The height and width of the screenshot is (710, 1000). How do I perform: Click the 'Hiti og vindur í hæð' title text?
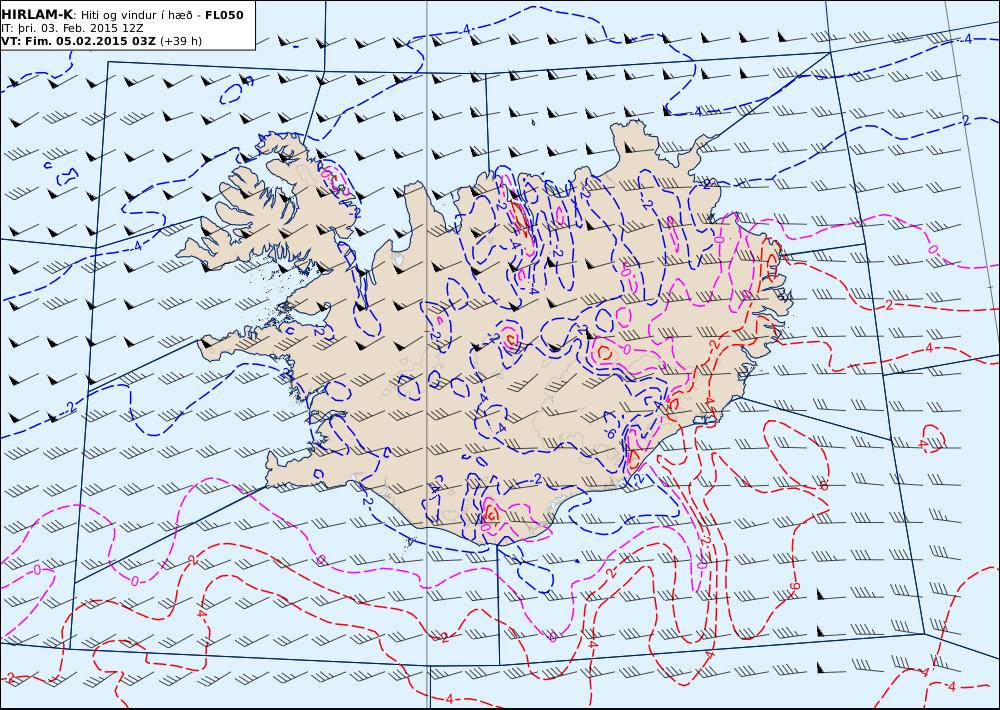tap(136, 15)
